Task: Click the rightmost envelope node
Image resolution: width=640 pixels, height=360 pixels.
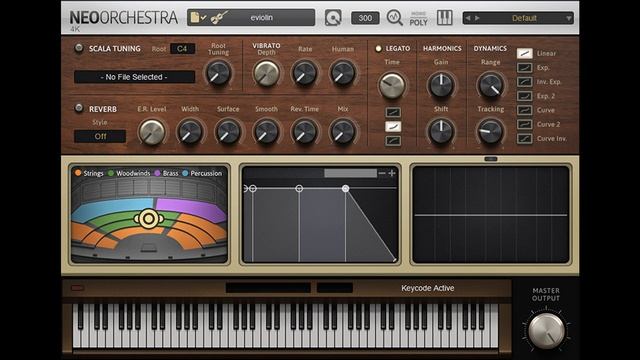Action: 345,188
